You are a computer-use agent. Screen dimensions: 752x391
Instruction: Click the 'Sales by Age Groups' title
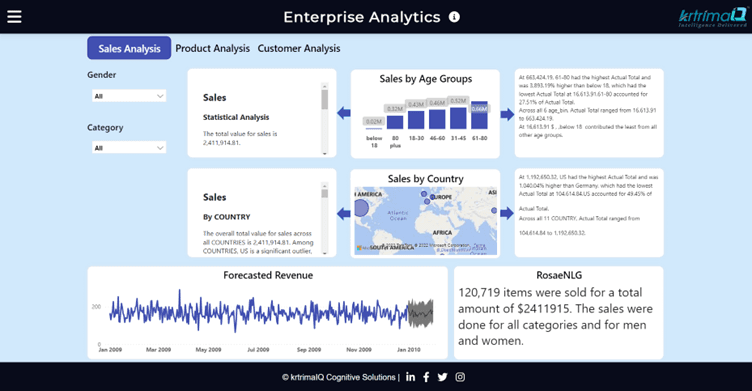click(425, 79)
